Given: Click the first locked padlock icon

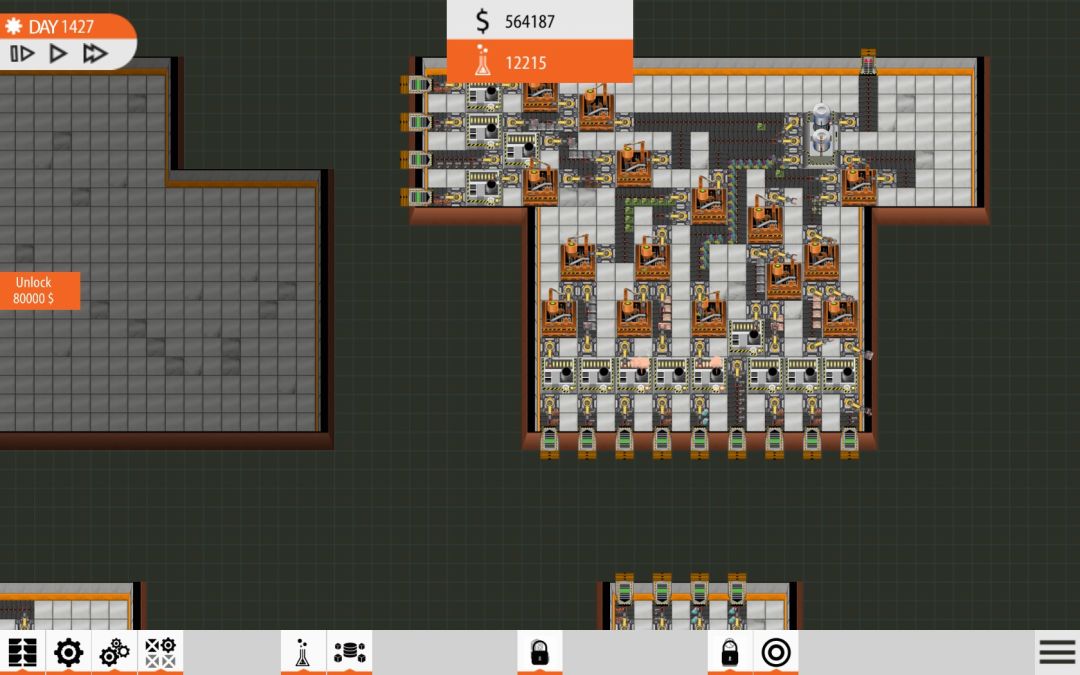Looking at the screenshot, I should point(542,651).
